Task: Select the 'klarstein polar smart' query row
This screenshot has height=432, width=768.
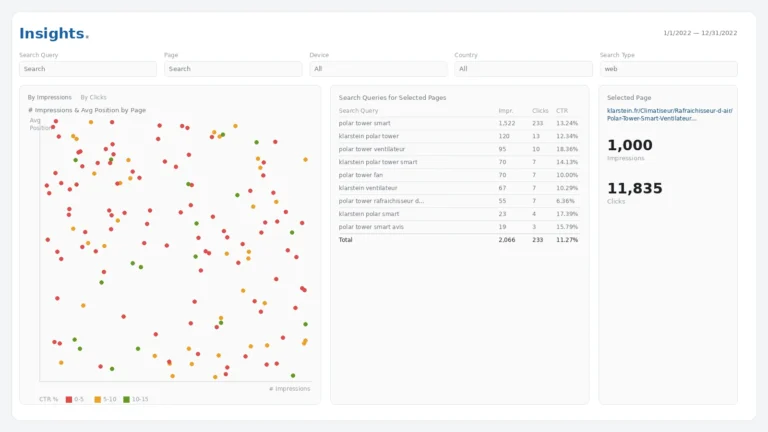Action: (458, 214)
